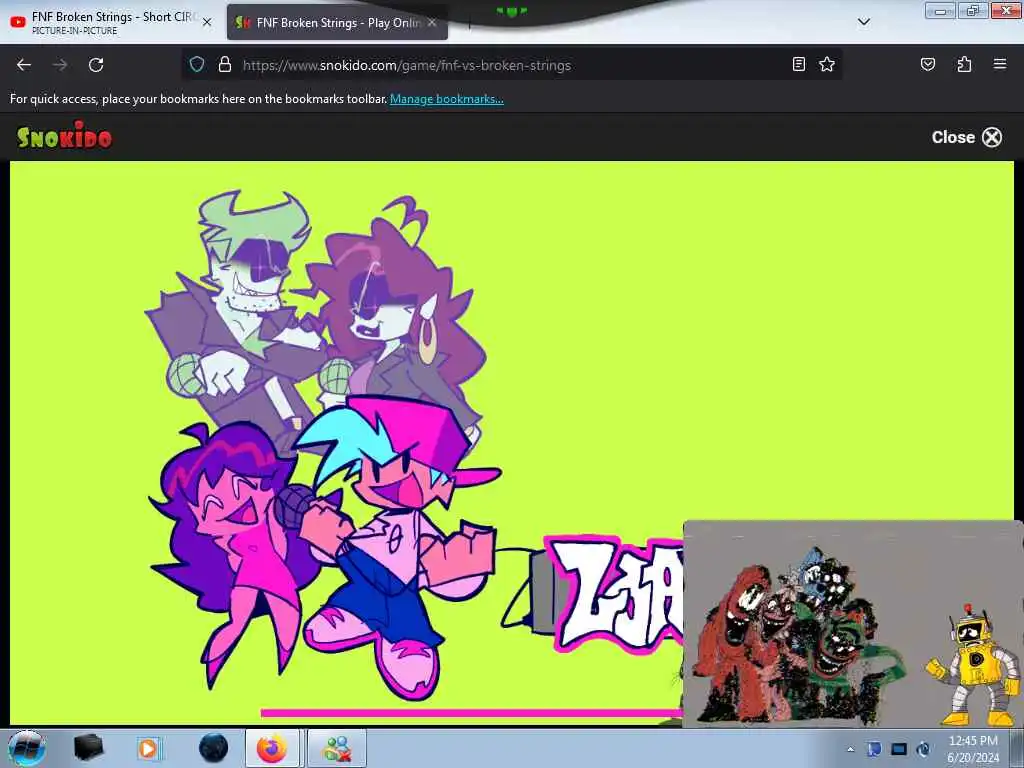Close the game with Close button
Image resolution: width=1024 pixels, height=768 pixels.
[967, 137]
